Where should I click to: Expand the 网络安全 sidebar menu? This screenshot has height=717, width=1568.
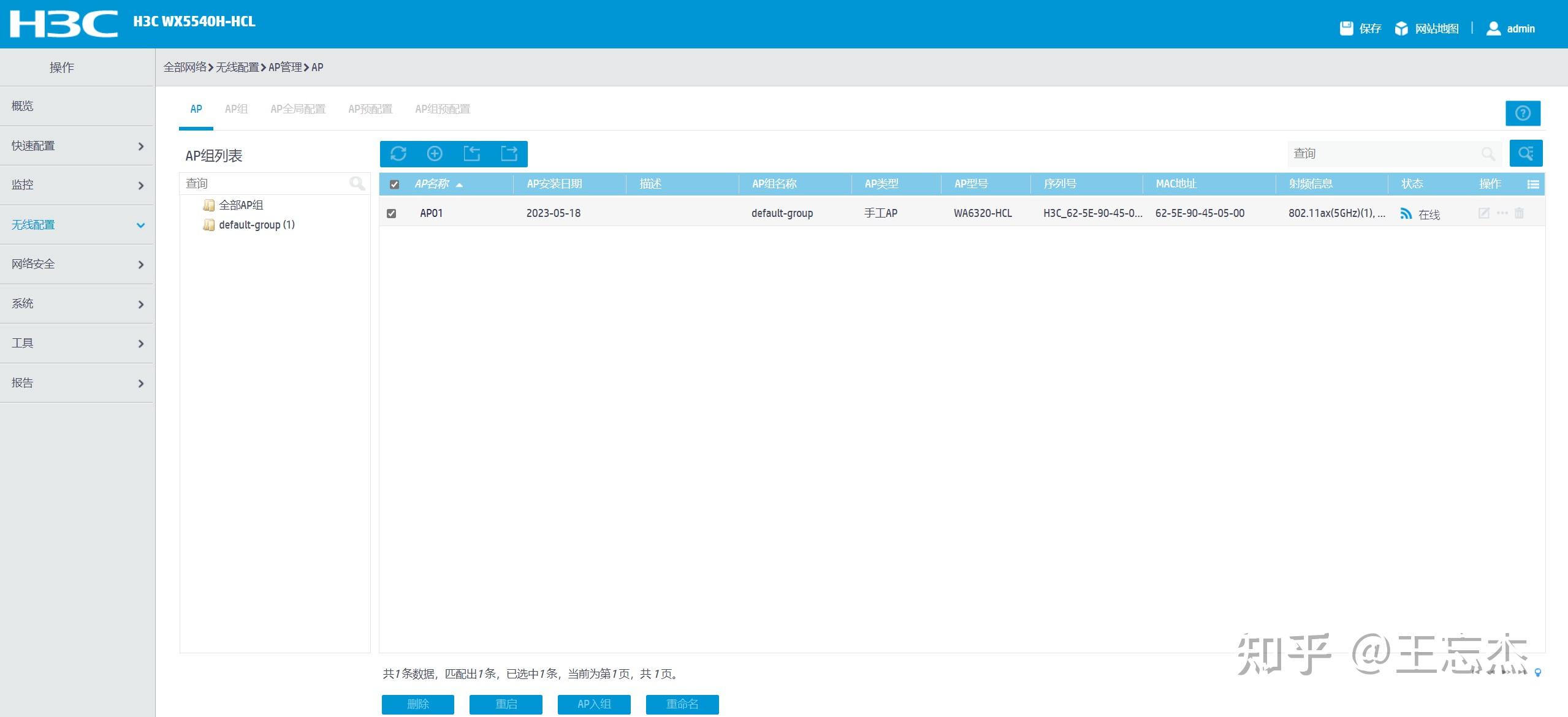pos(77,264)
